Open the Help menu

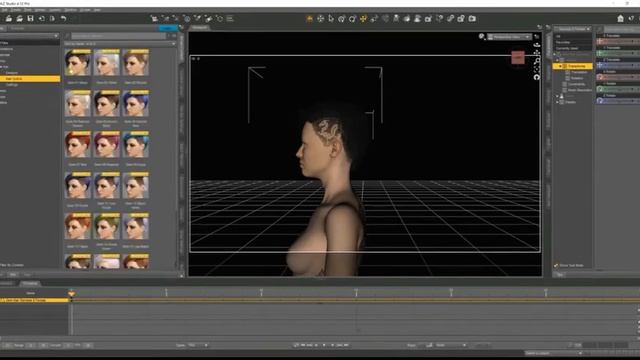[97, 9]
